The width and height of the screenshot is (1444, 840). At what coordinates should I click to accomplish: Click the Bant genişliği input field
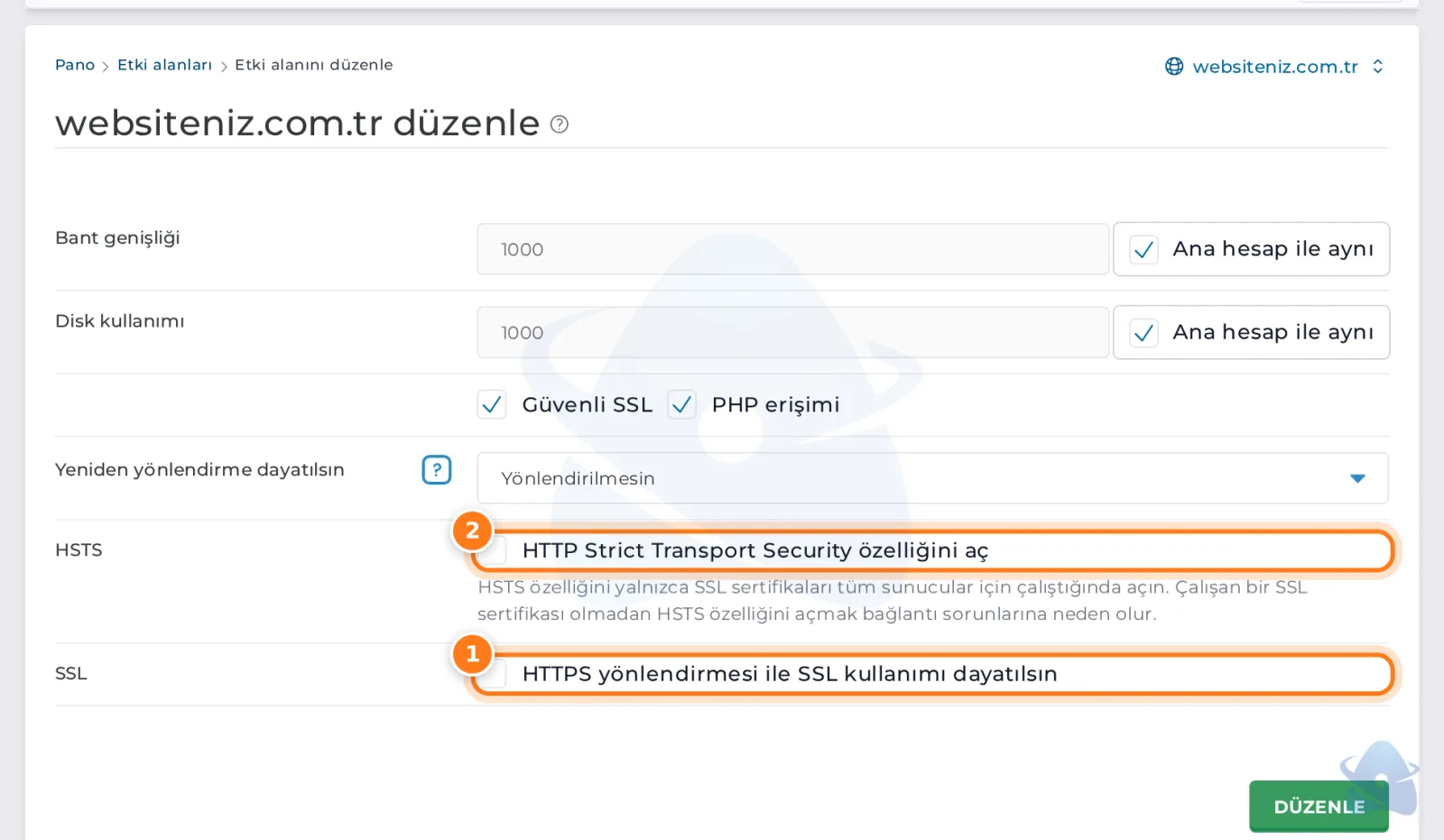pyautogui.click(x=792, y=250)
